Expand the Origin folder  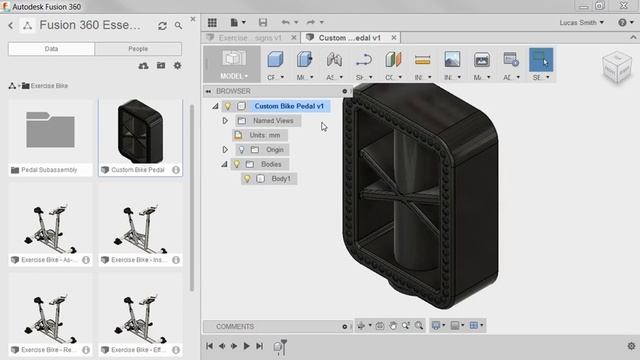[225, 150]
